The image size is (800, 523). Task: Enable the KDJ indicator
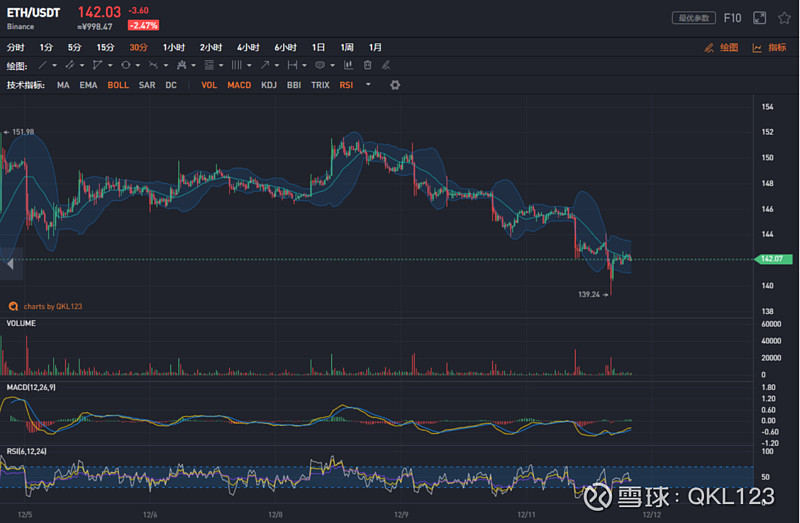(x=269, y=85)
